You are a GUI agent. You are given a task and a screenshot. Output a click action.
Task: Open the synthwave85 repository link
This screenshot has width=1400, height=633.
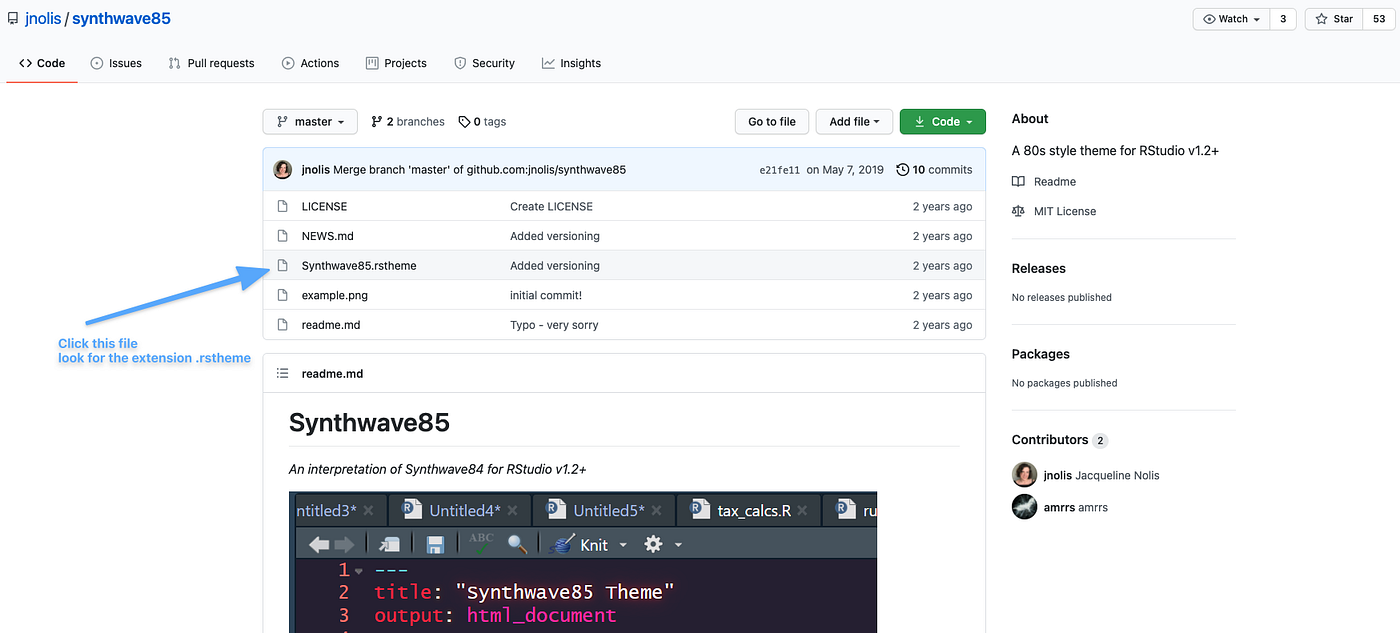[121, 19]
